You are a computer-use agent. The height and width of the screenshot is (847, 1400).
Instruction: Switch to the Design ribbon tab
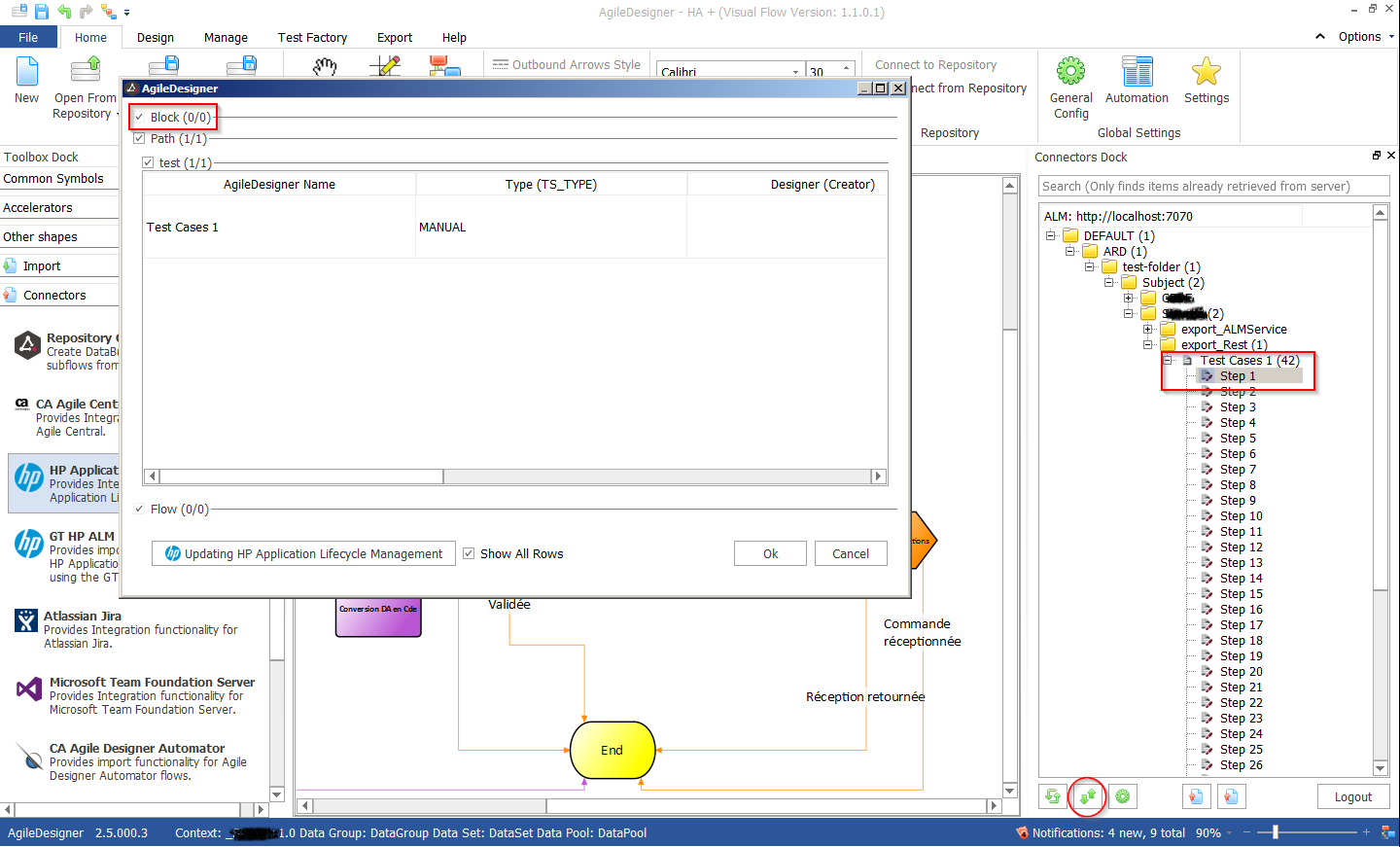(155, 37)
